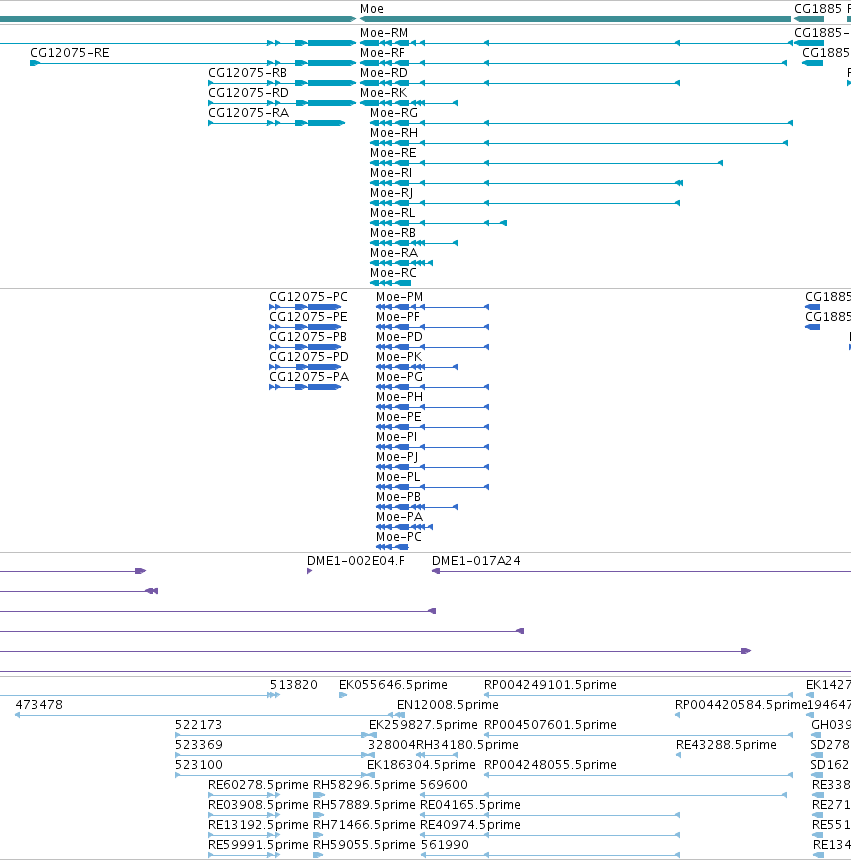Select the RE13192.5prime EST label
The height and width of the screenshot is (860, 851).
[258, 825]
